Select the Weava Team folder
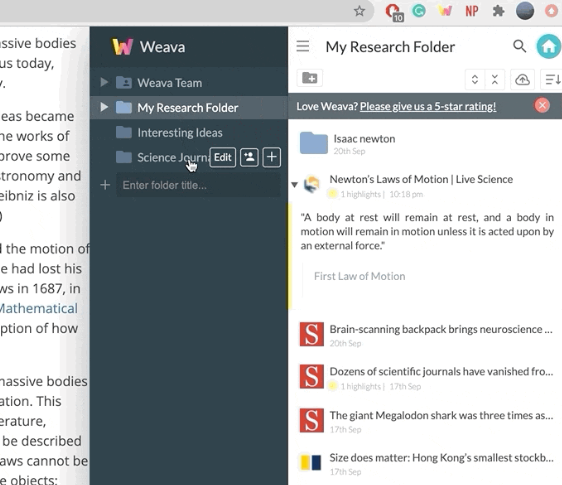The image size is (562, 485). [189, 83]
